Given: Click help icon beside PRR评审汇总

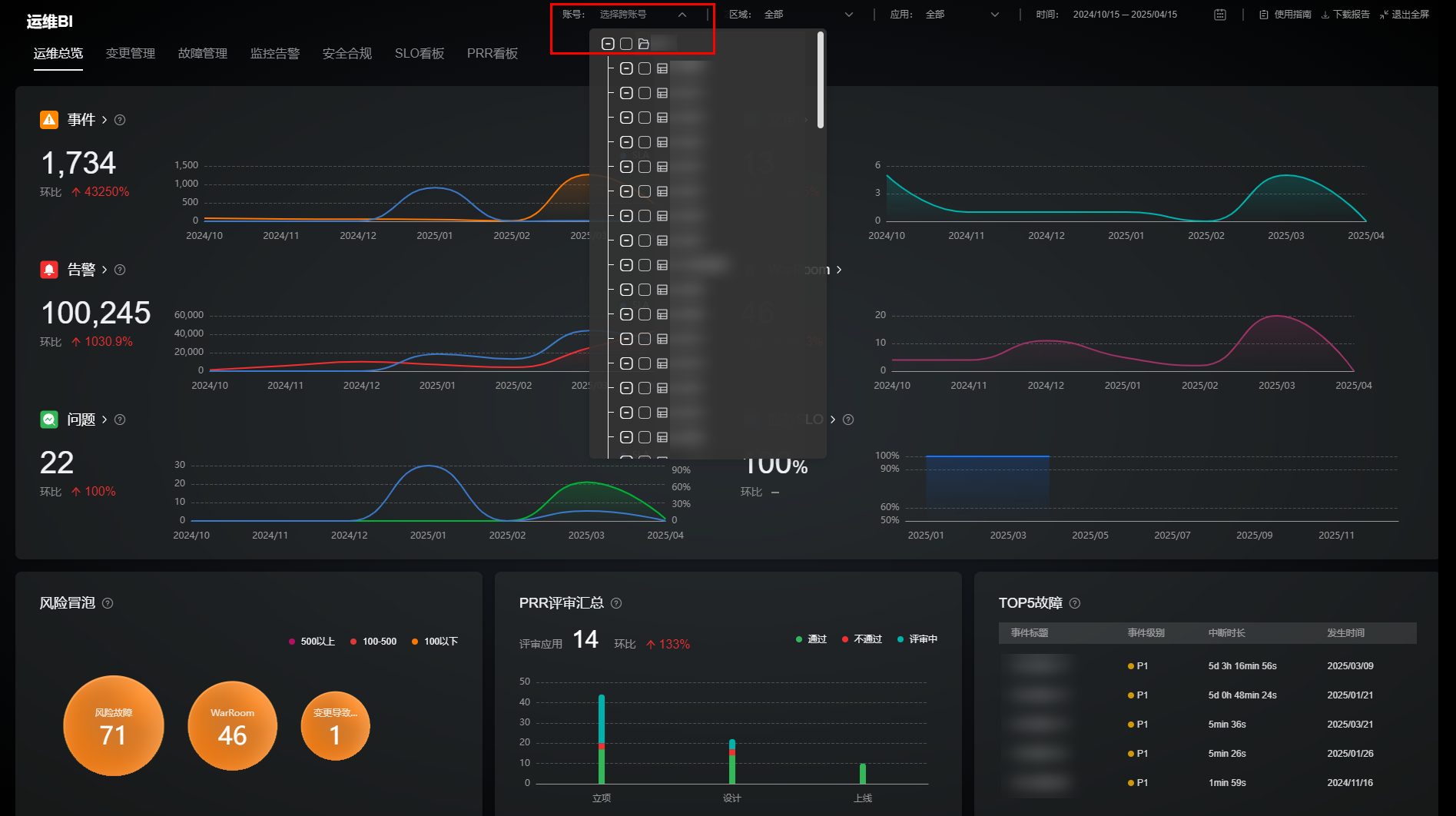Looking at the screenshot, I should (616, 603).
